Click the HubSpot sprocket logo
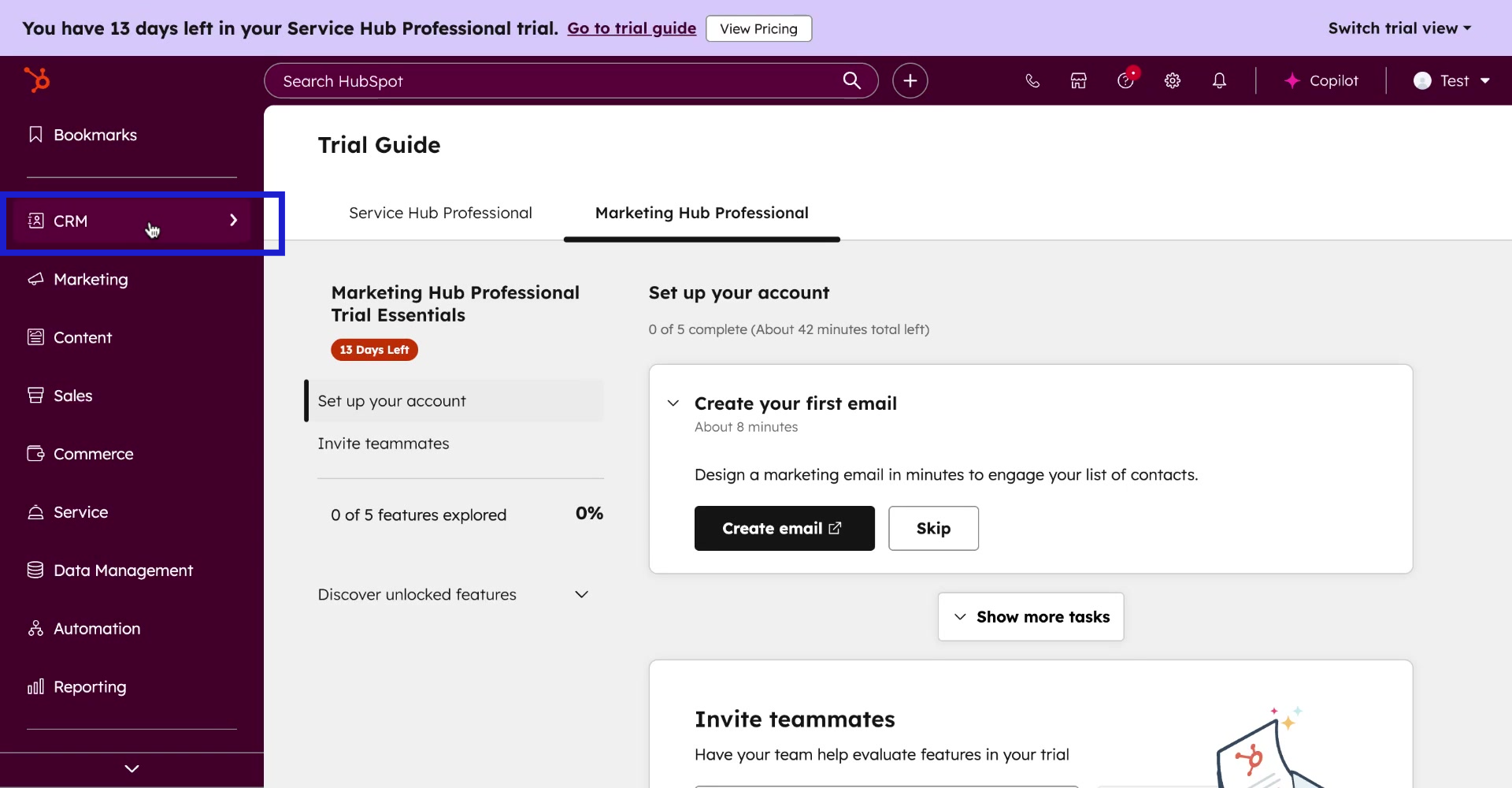The image size is (1512, 788). pyautogui.click(x=38, y=80)
